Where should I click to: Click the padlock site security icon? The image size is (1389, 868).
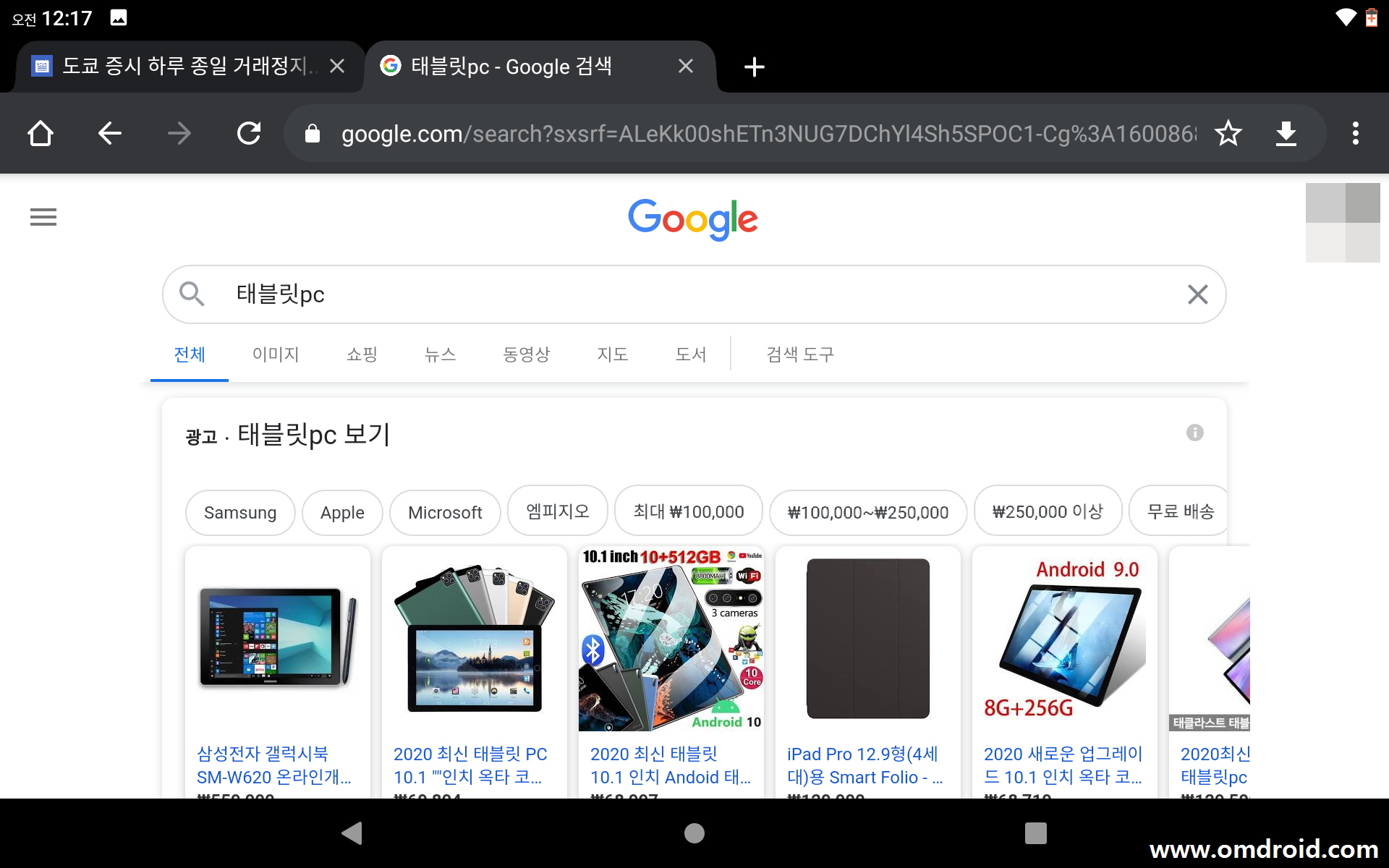313,133
